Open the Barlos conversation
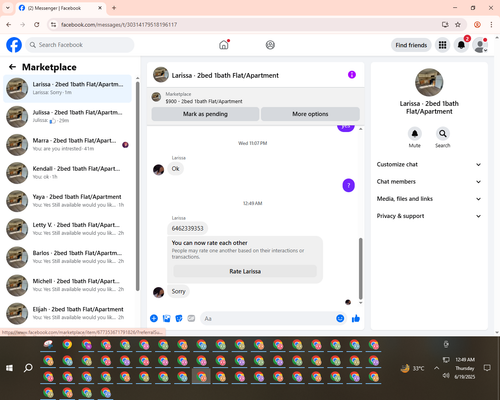The height and width of the screenshot is (400, 500). (68, 257)
